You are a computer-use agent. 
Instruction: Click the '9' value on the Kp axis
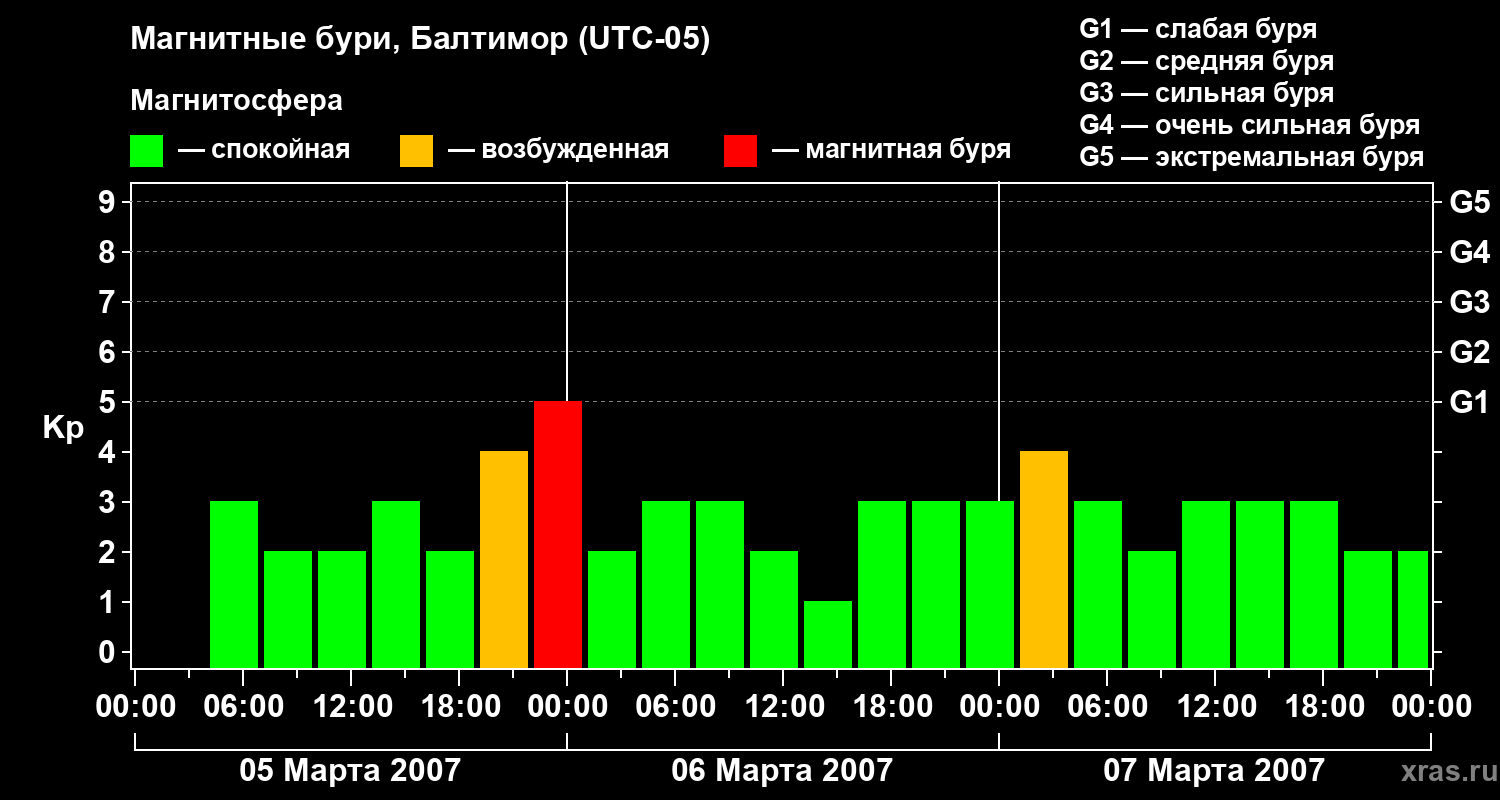click(109, 202)
